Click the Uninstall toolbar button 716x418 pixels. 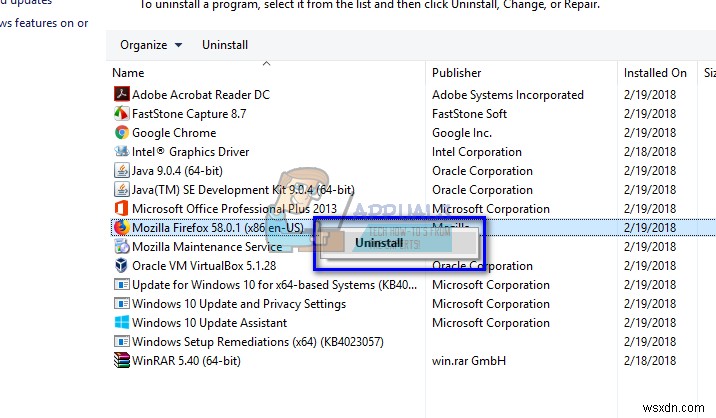(225, 45)
